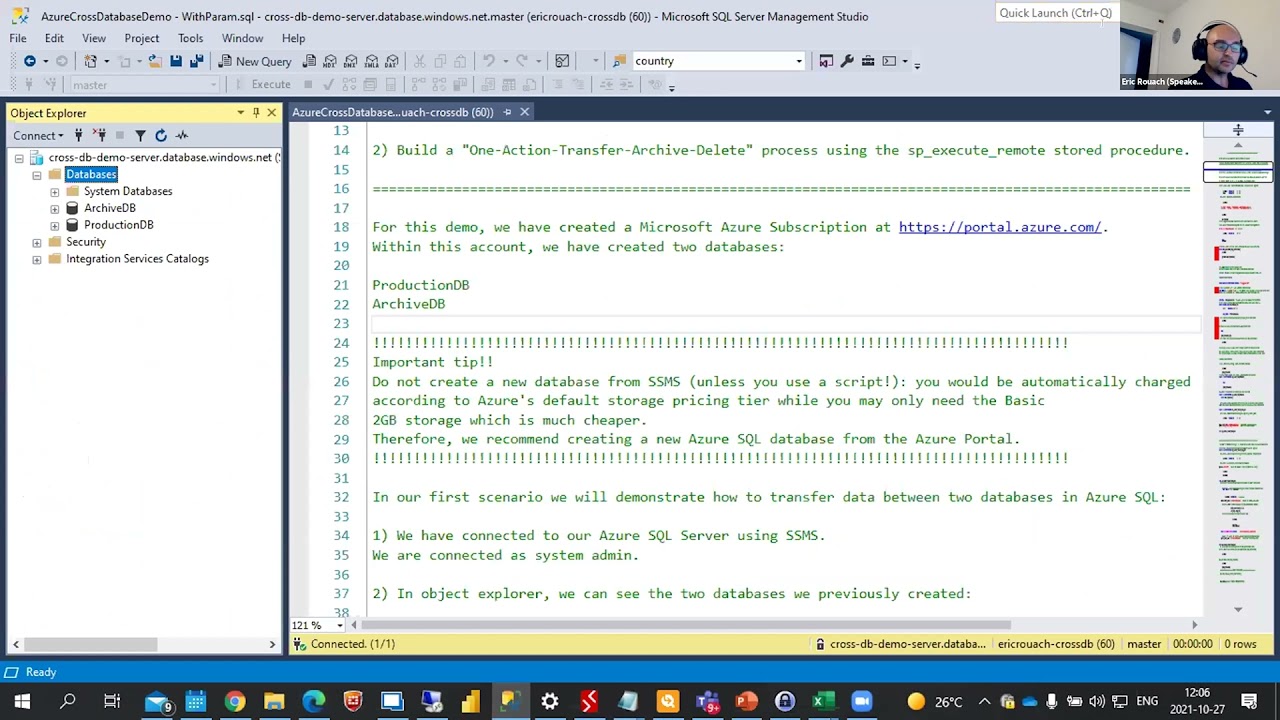Click the DAX query icon
The height and width of the screenshot is (720, 1280).
coord(392,61)
